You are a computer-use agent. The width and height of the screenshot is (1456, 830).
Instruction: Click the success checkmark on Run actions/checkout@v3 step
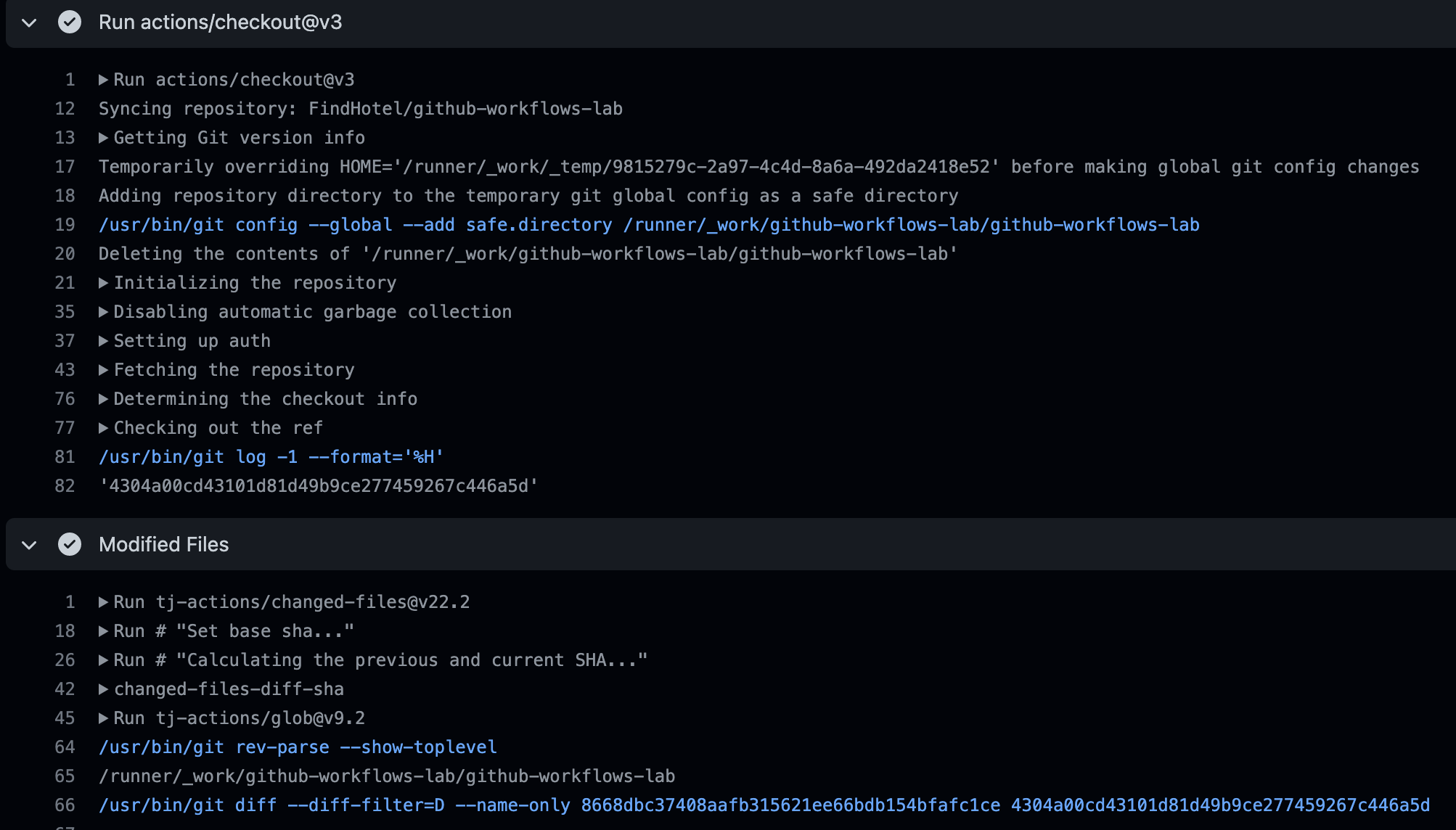click(70, 22)
